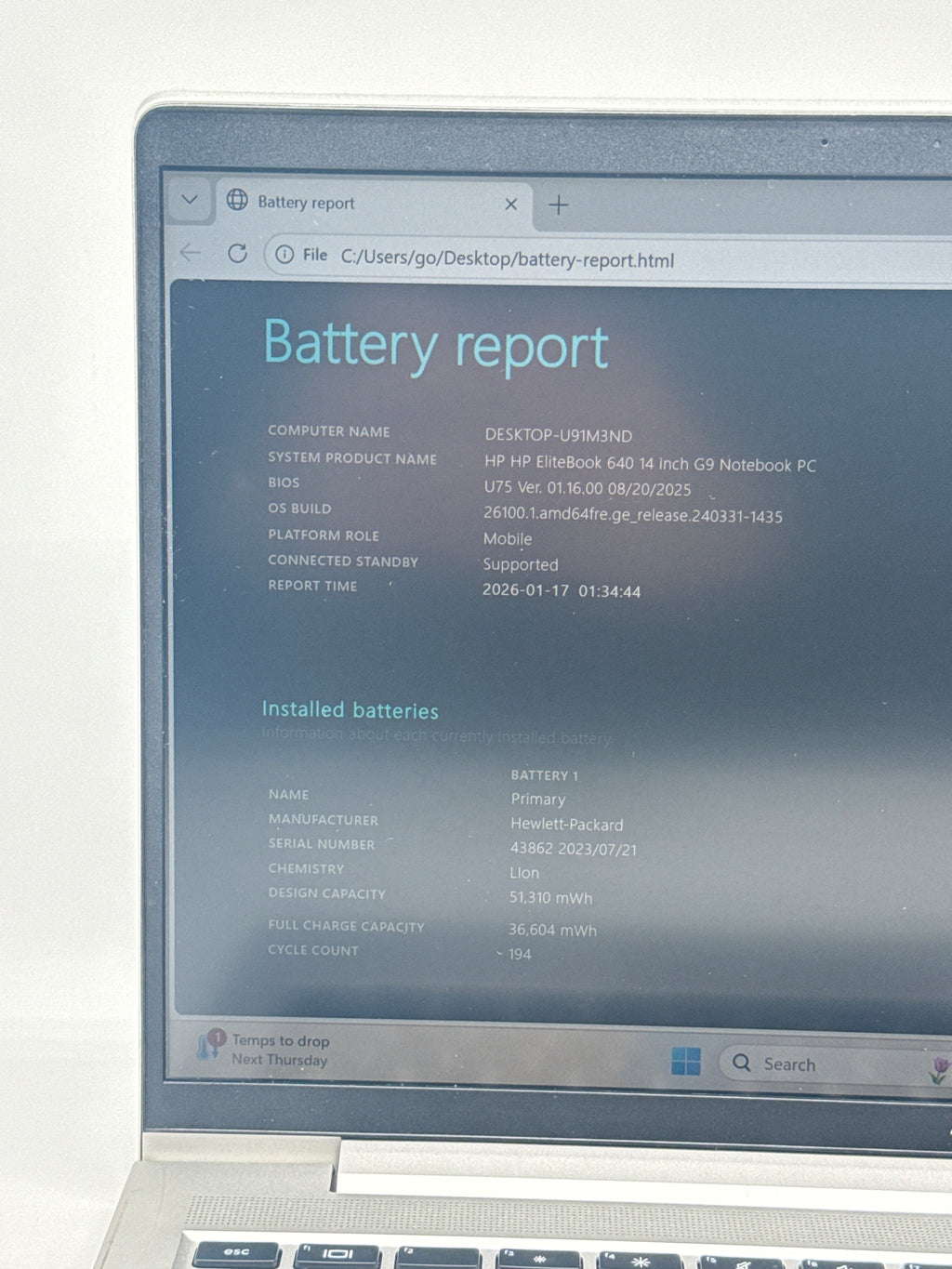The width and height of the screenshot is (952, 1269).
Task: Click the Installed batteries heading
Action: (350, 710)
